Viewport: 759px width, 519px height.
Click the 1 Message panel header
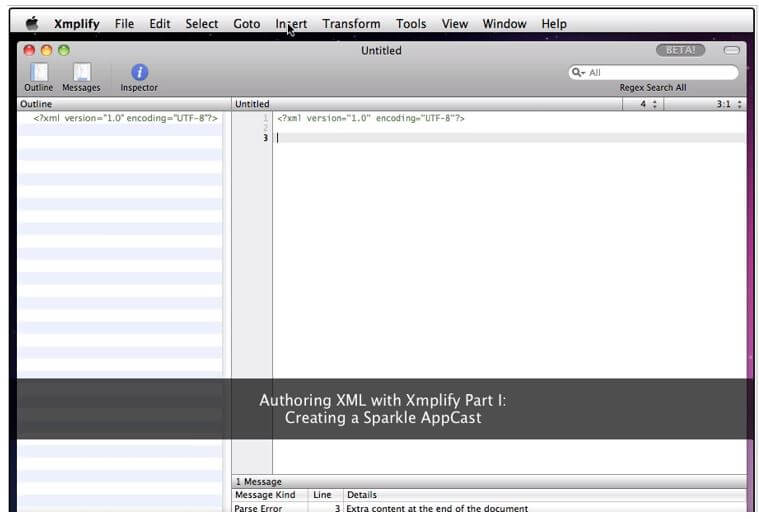pyautogui.click(x=489, y=481)
